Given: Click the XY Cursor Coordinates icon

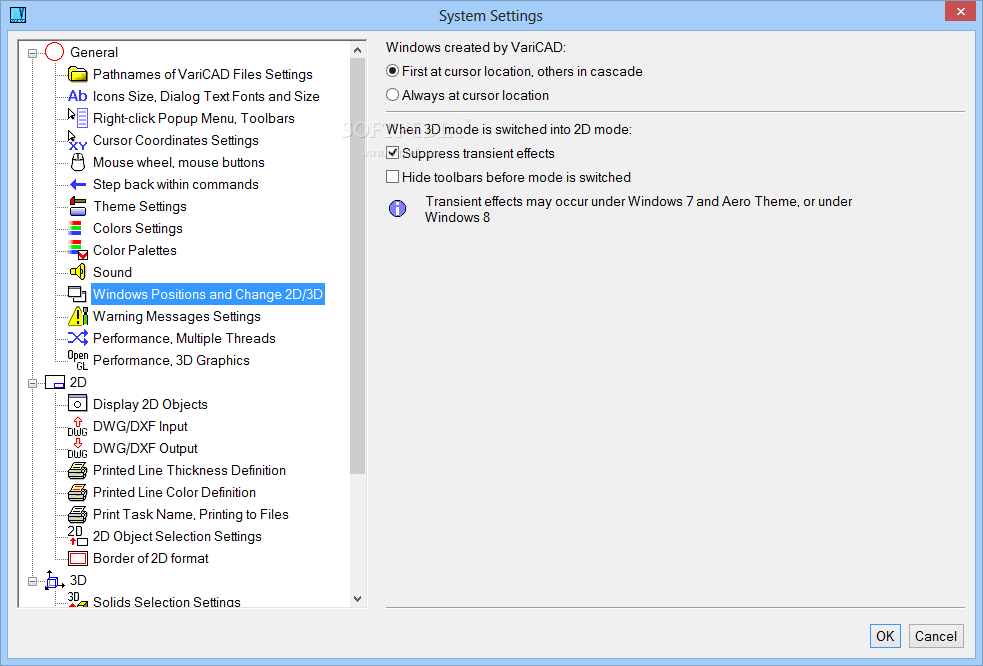Looking at the screenshot, I should 77,140.
